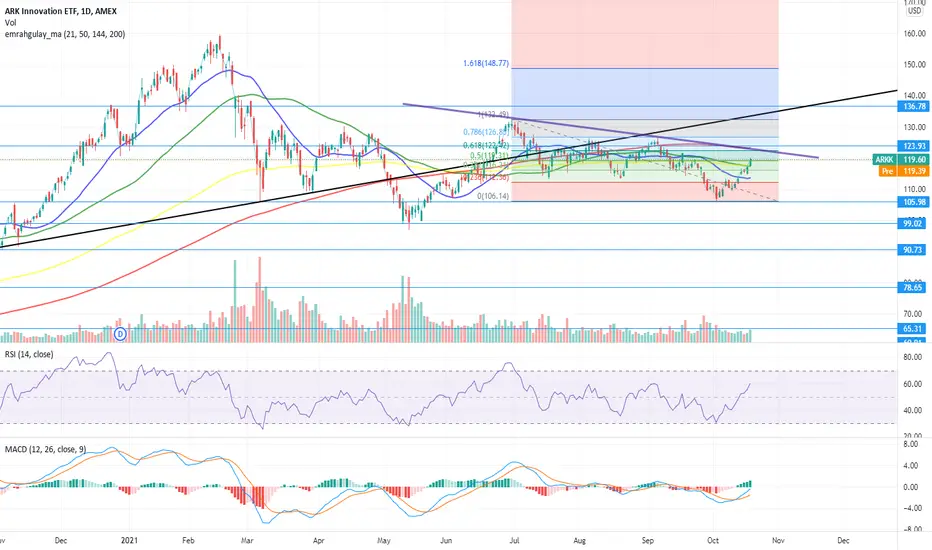Click the Feb label on time axis
This screenshot has width=932, height=550.
(x=188, y=540)
